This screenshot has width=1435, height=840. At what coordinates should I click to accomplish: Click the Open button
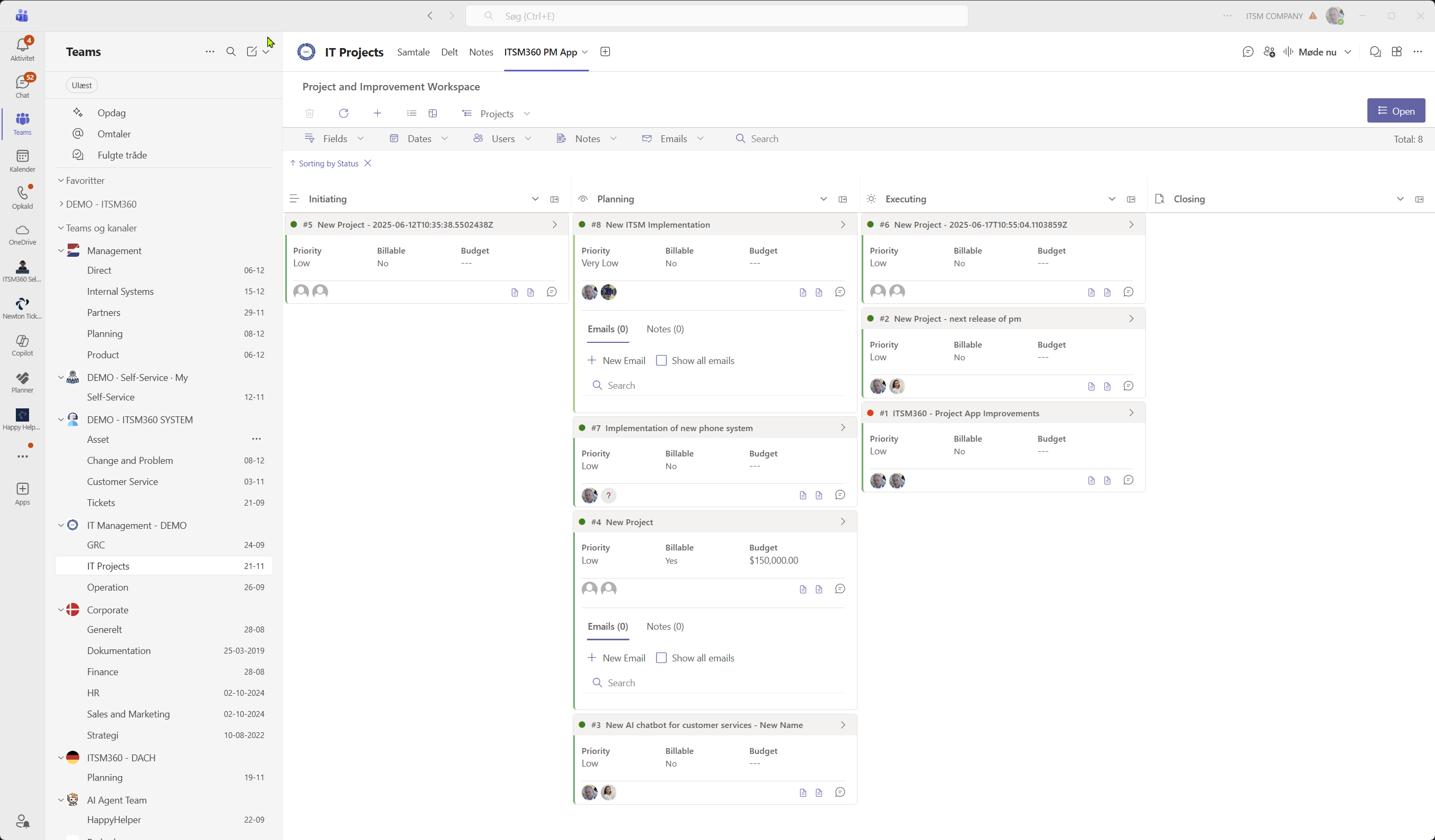pyautogui.click(x=1395, y=111)
